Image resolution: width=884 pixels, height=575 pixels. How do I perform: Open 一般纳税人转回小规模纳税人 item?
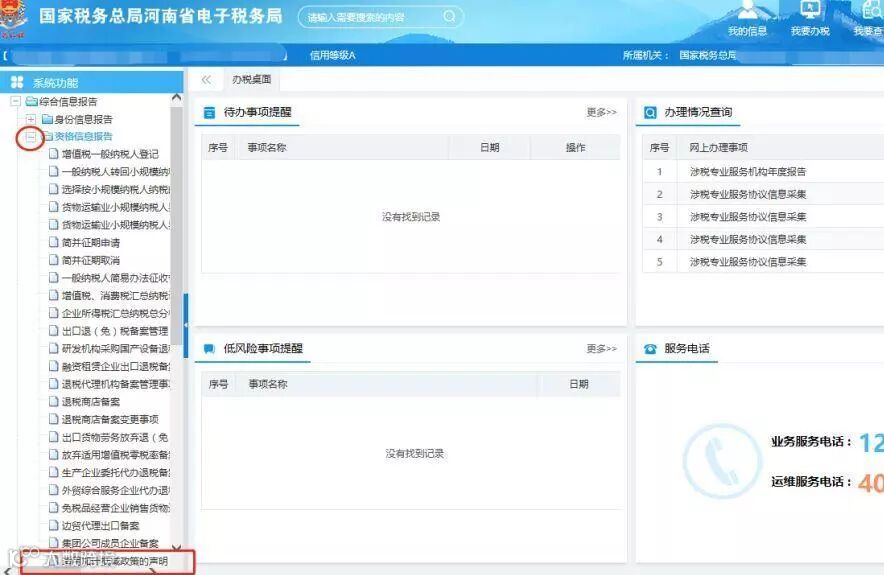(116, 171)
